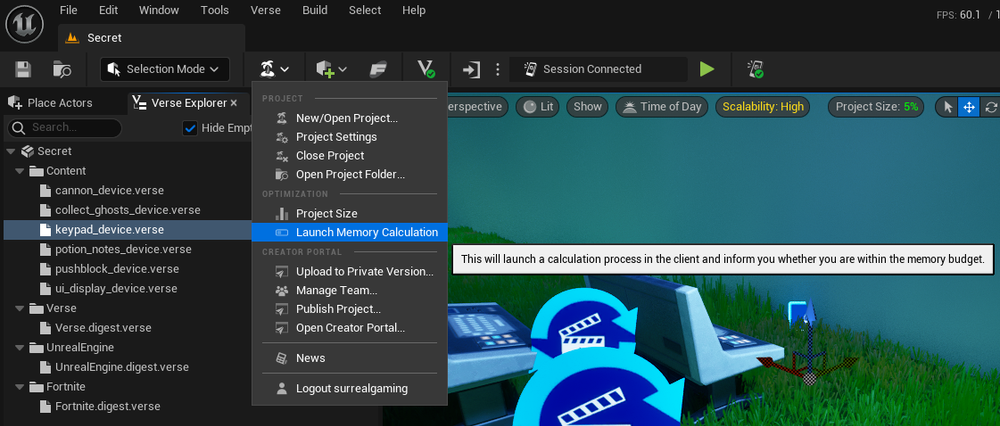Open the Edit menu
Screen dimensions: 1000x426
[108, 10]
